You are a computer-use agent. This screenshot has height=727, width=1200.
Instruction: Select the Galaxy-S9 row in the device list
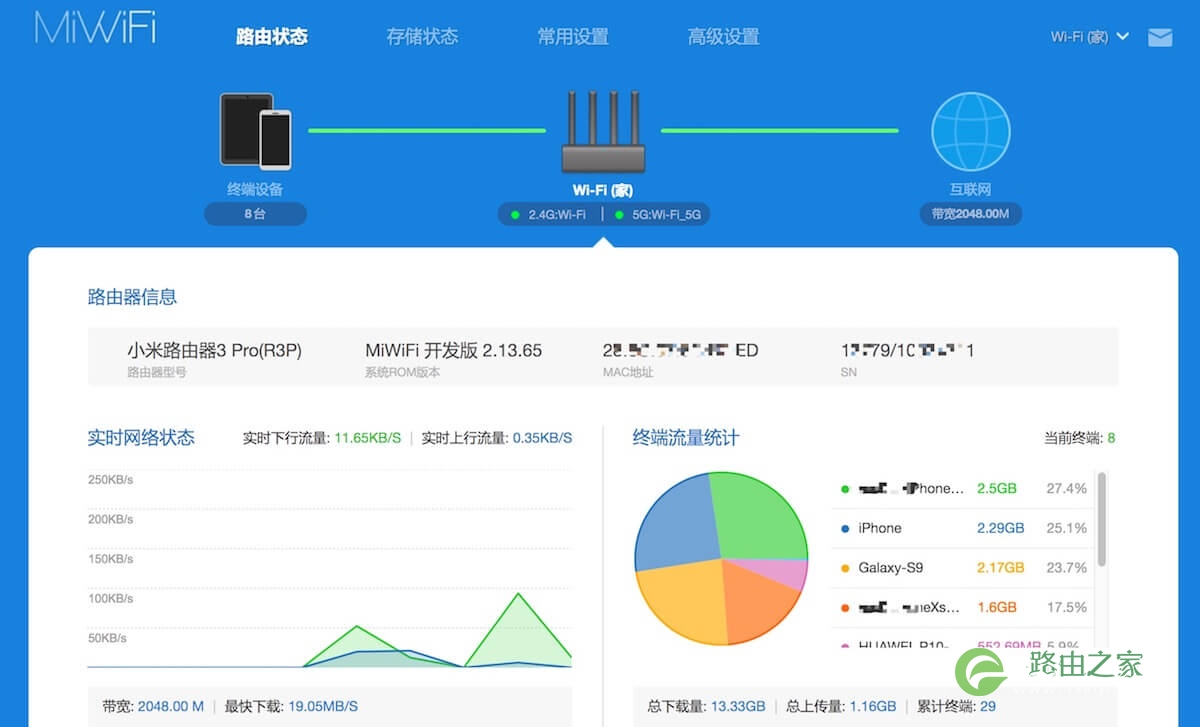pos(964,568)
